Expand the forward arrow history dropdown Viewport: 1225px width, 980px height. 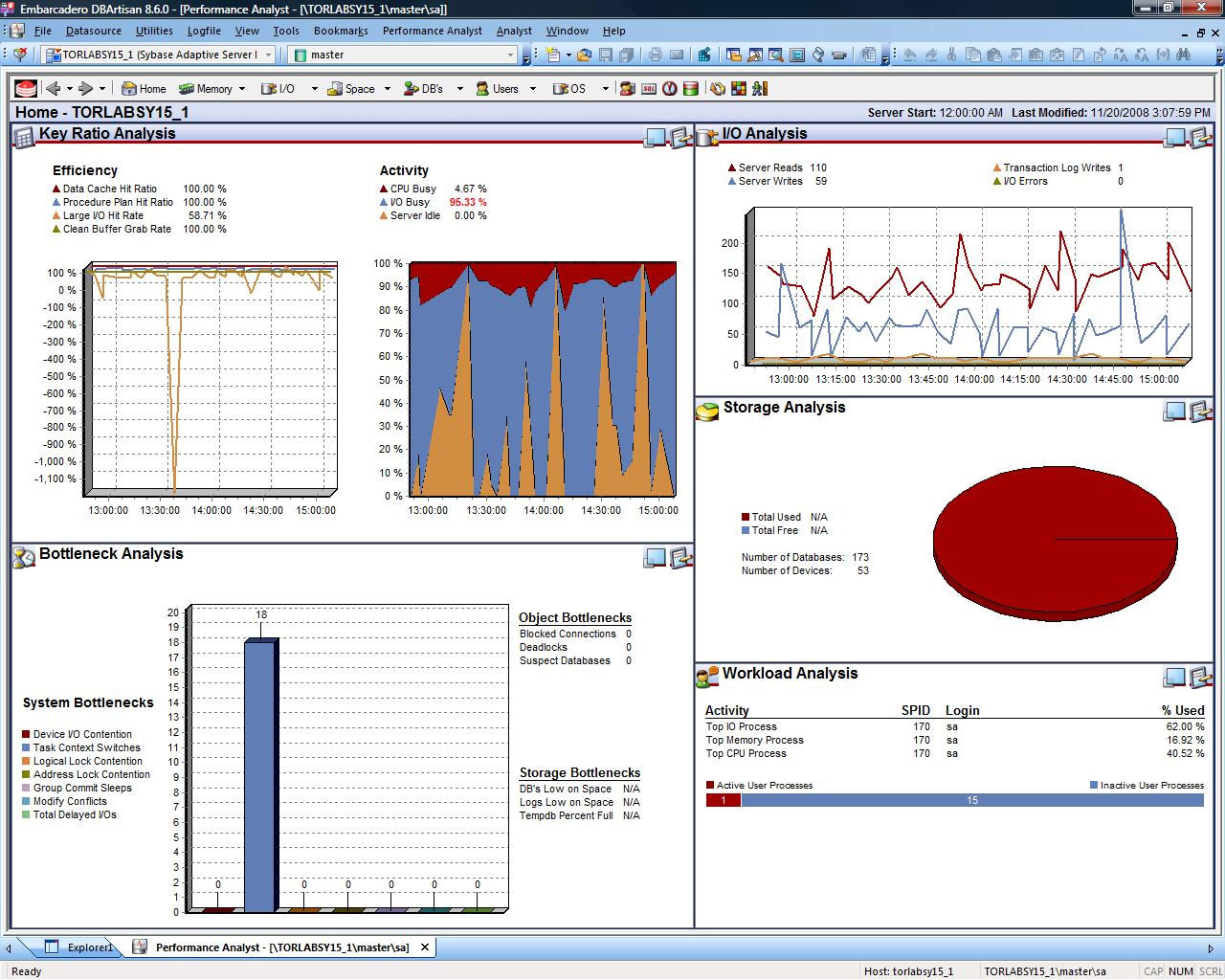[101, 89]
